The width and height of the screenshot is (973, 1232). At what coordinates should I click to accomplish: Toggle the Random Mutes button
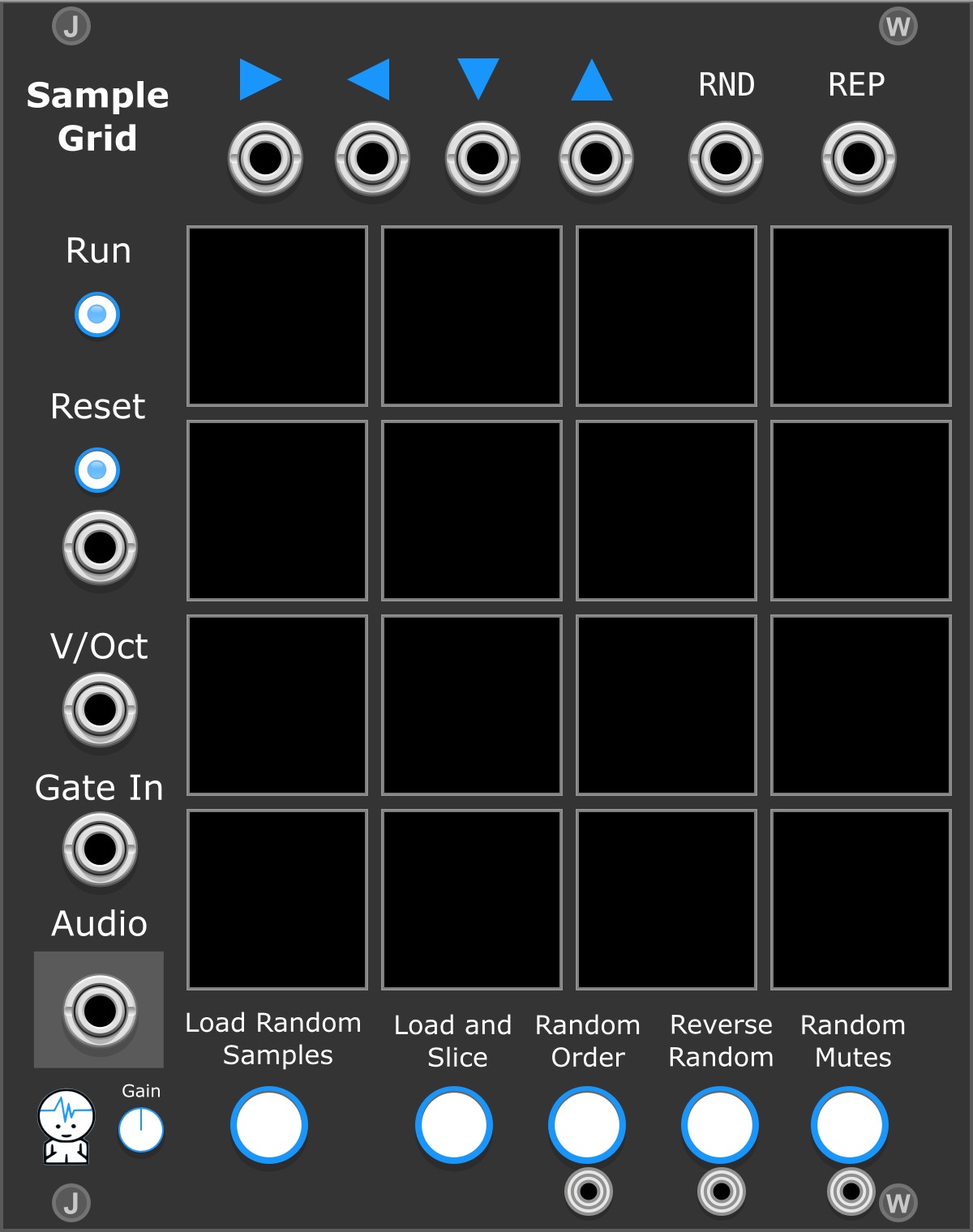click(x=850, y=1125)
